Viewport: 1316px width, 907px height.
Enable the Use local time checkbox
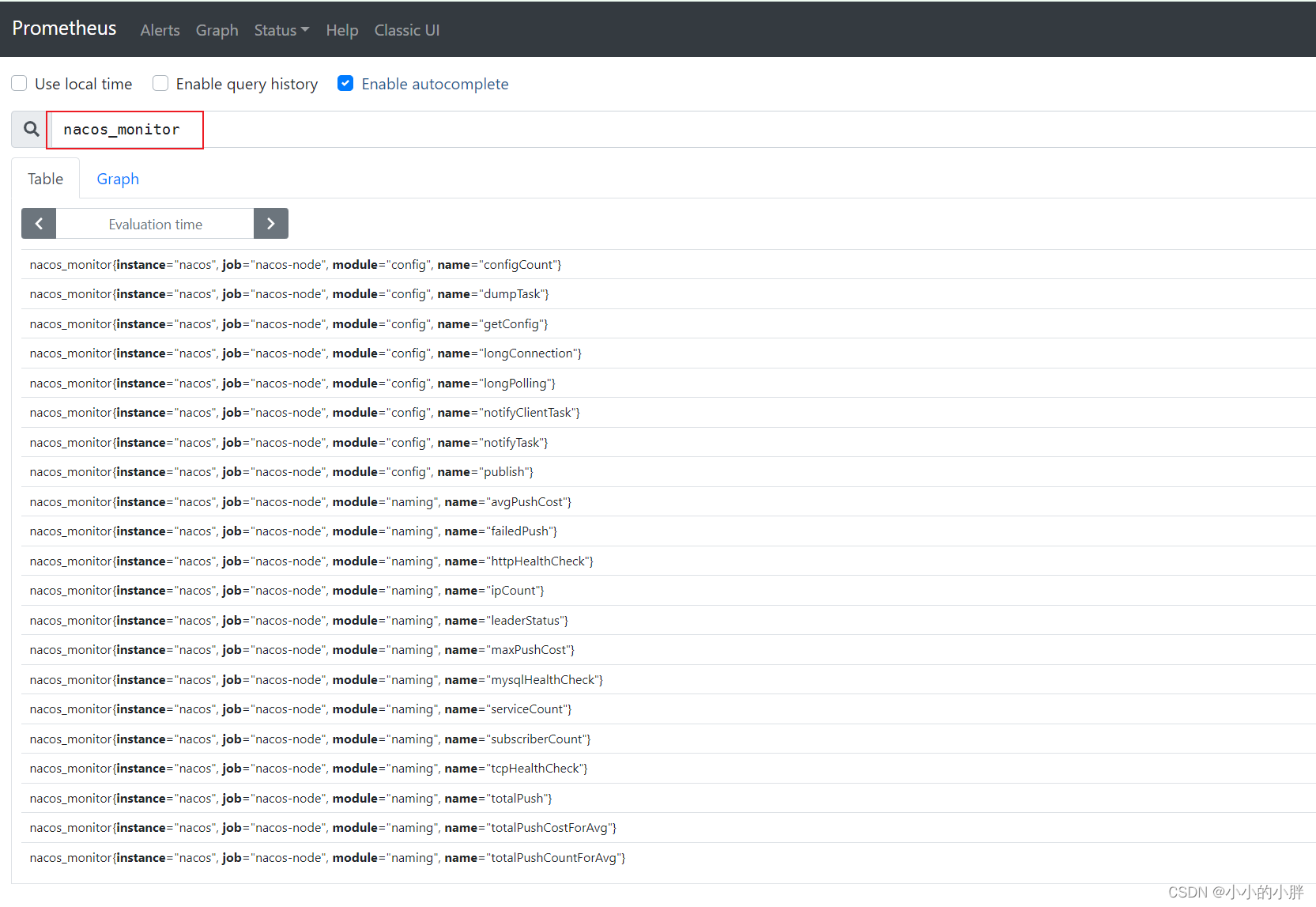[x=19, y=83]
